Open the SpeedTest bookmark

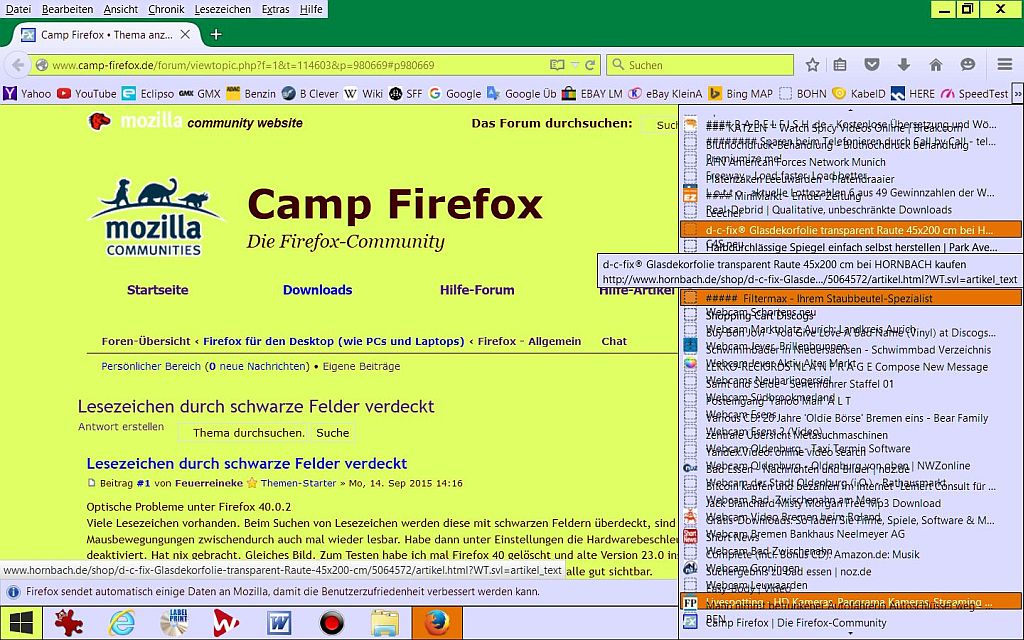pyautogui.click(x=974, y=93)
